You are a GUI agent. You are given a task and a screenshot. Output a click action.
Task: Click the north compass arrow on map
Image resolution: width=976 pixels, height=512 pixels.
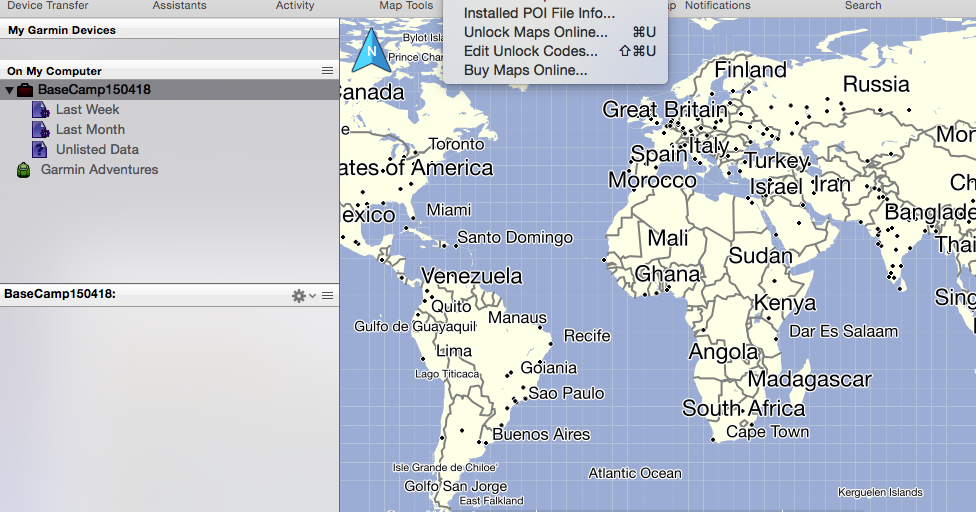pyautogui.click(x=372, y=50)
